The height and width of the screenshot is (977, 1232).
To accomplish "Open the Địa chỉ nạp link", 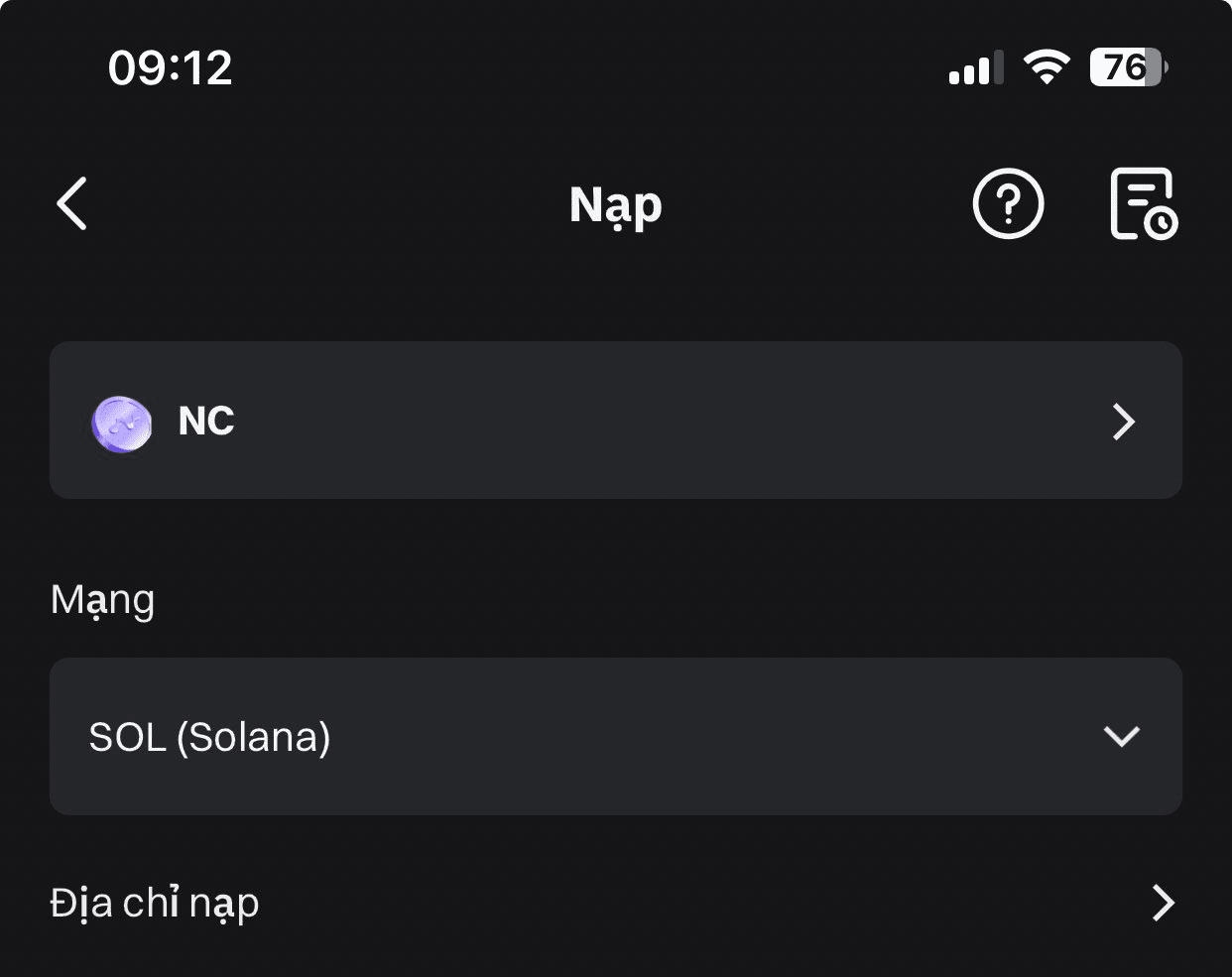I will pos(155,904).
